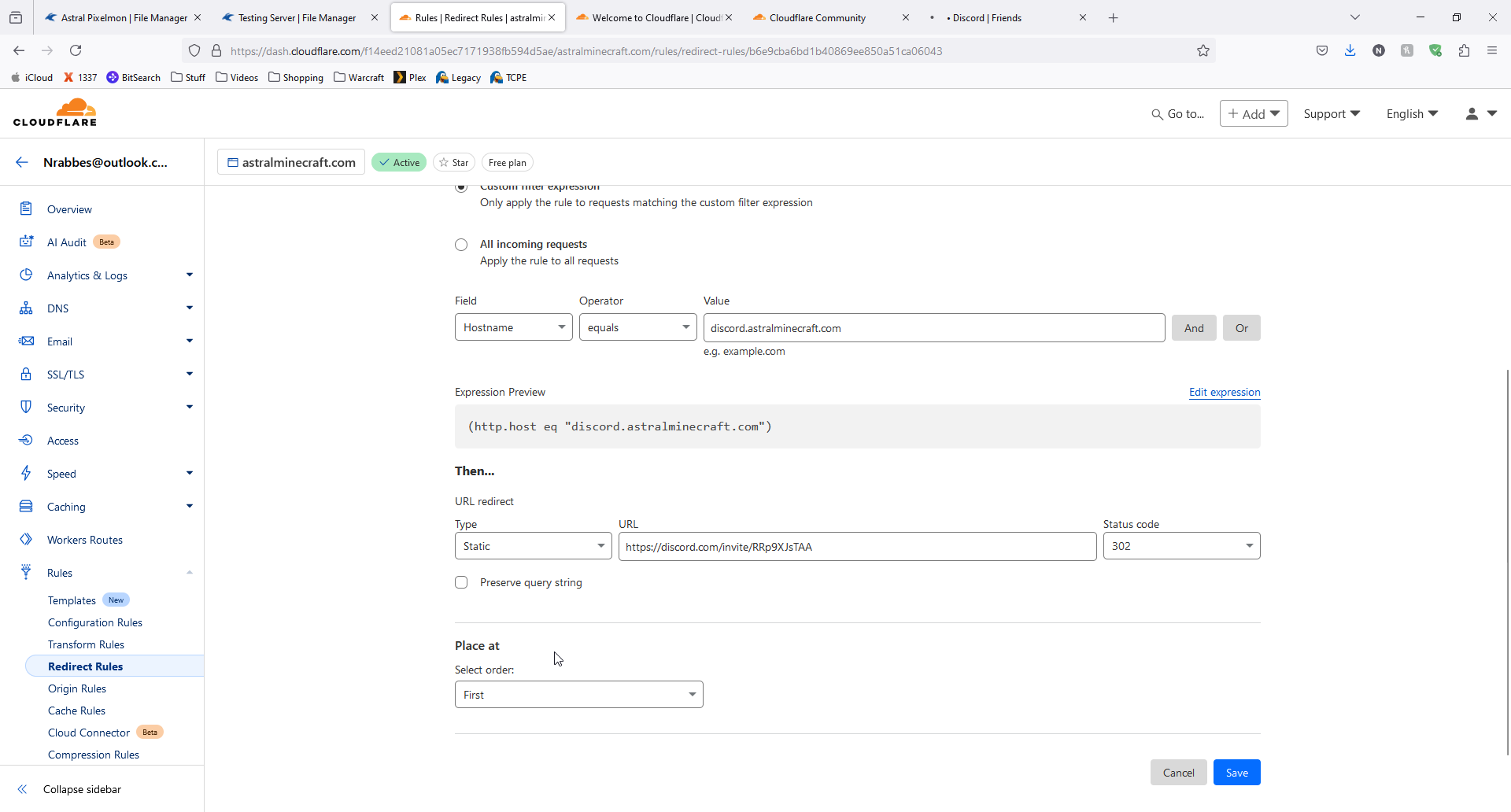
Task: Select the All incoming requests radio button
Action: (461, 245)
